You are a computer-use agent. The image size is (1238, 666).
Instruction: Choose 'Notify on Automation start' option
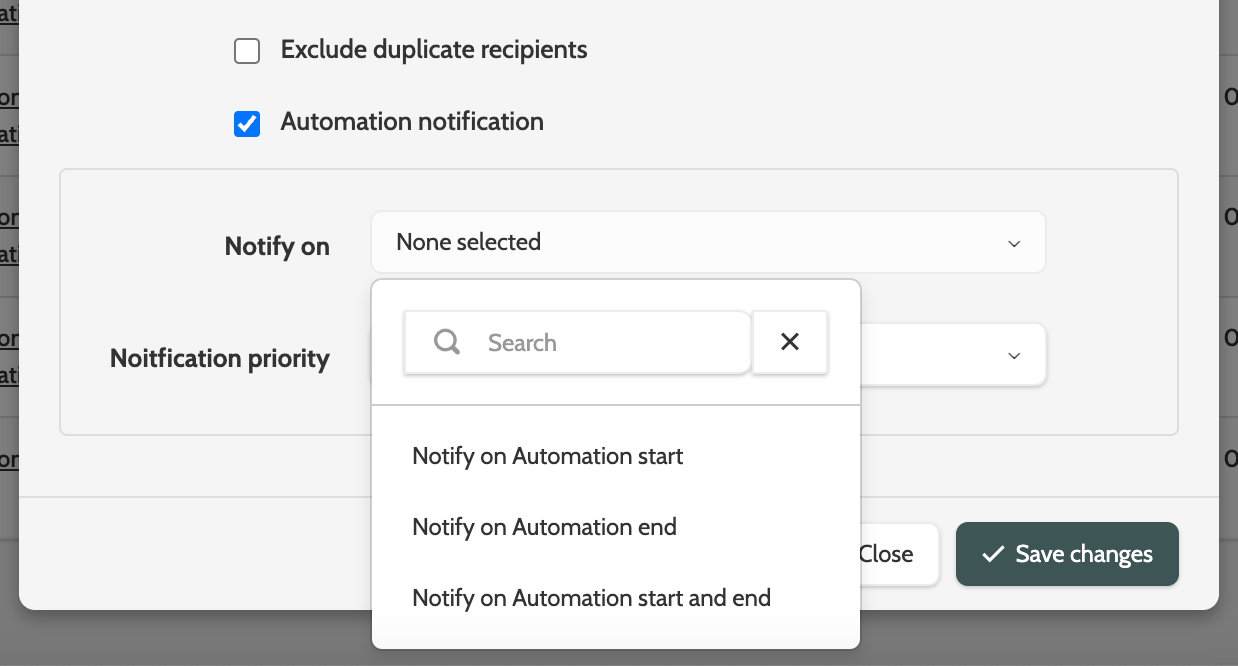(x=548, y=456)
